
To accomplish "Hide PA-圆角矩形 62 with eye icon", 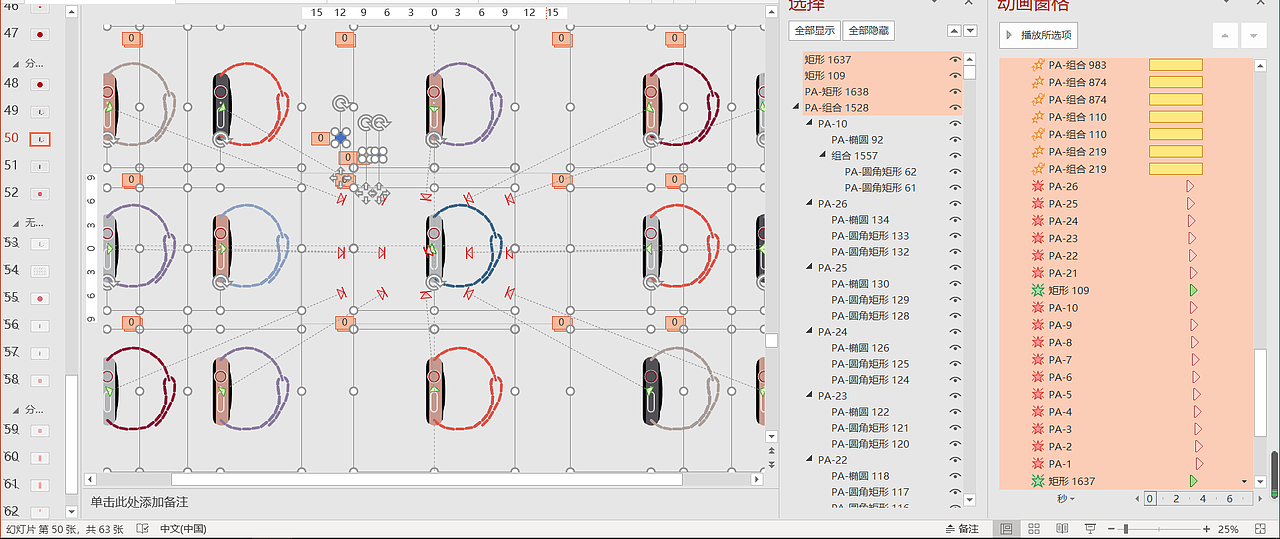I will [955, 172].
